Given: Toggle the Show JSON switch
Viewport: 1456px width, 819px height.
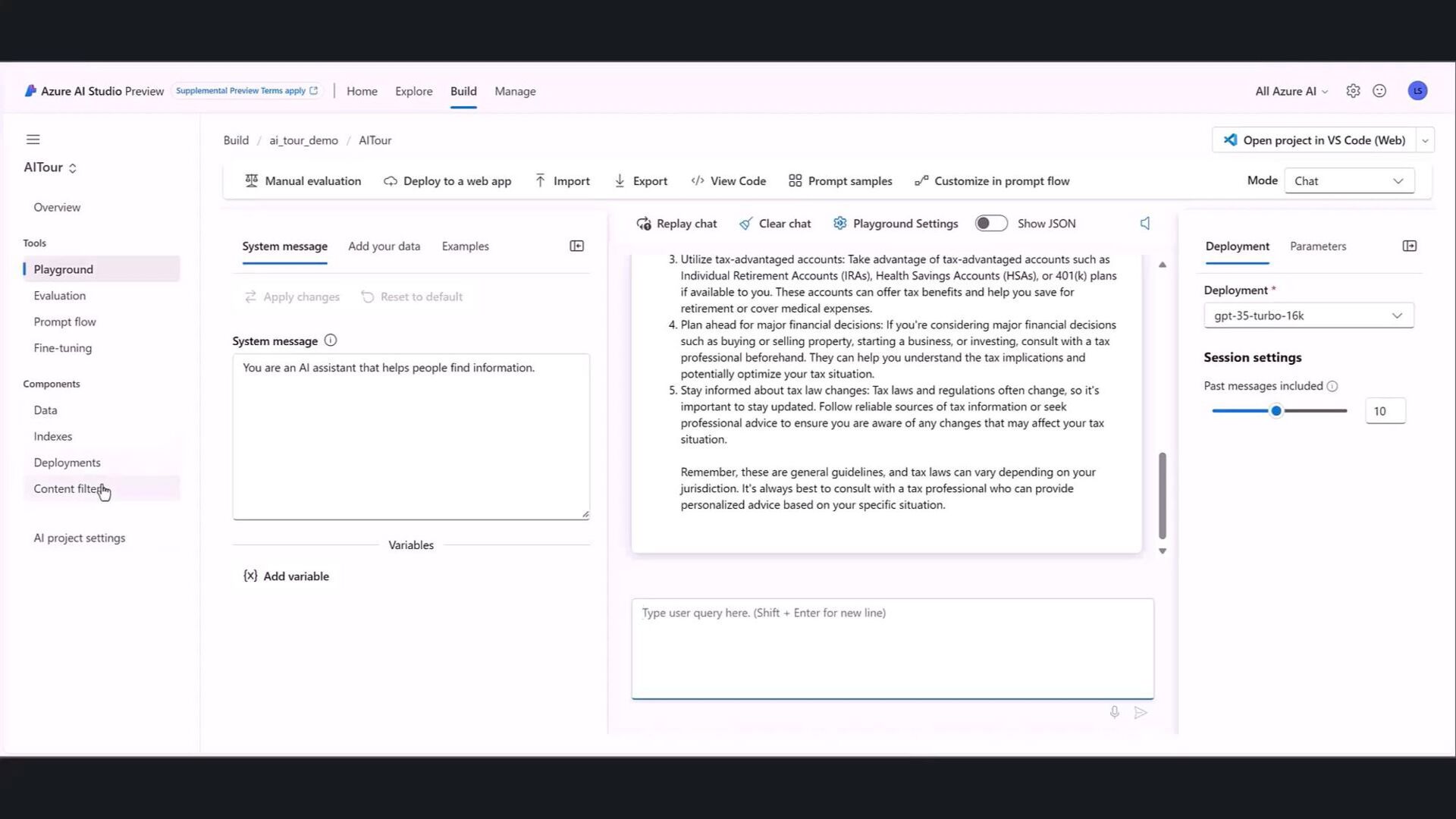Looking at the screenshot, I should [x=991, y=223].
